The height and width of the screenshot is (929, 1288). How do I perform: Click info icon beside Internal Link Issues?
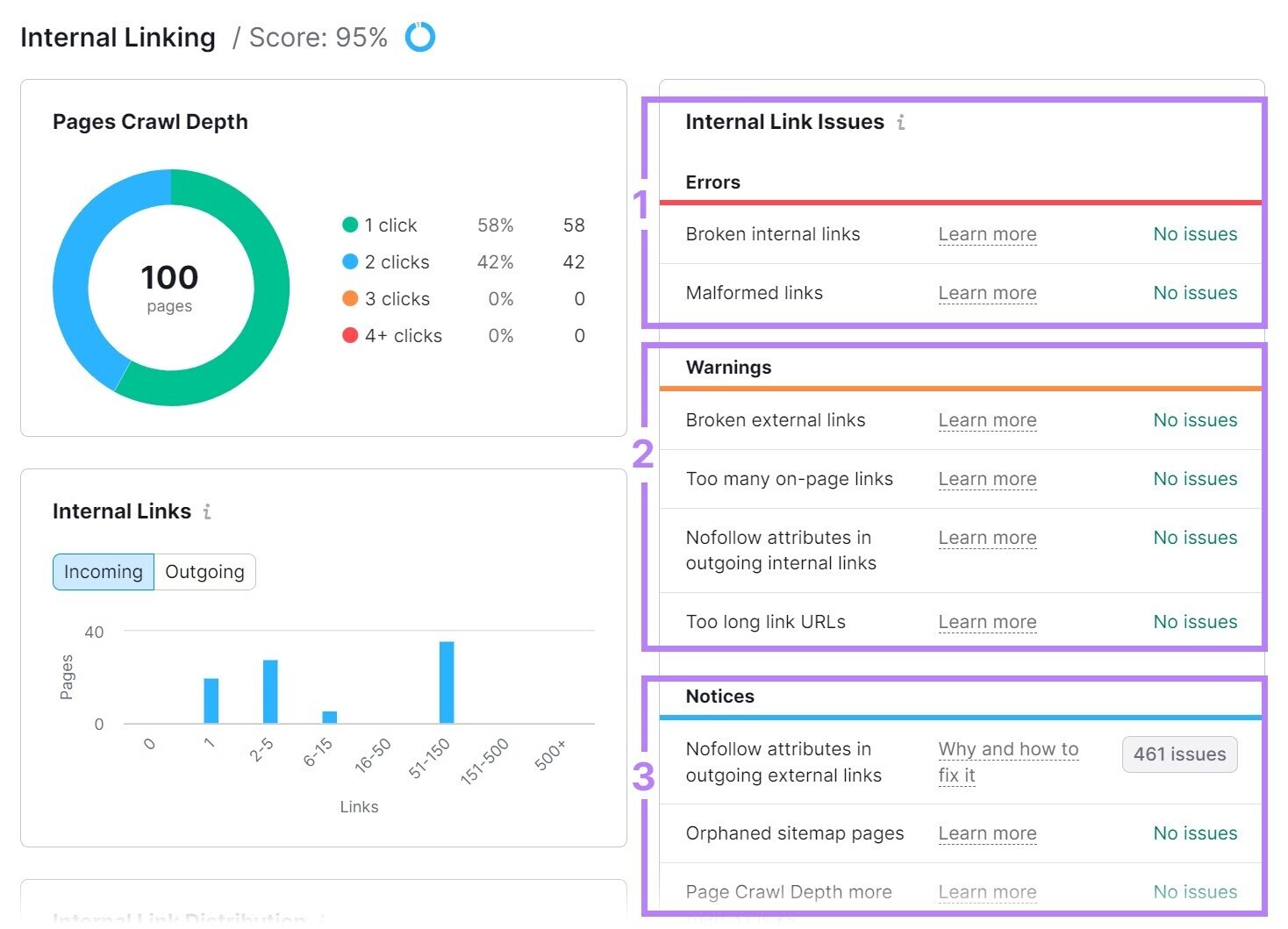click(901, 123)
